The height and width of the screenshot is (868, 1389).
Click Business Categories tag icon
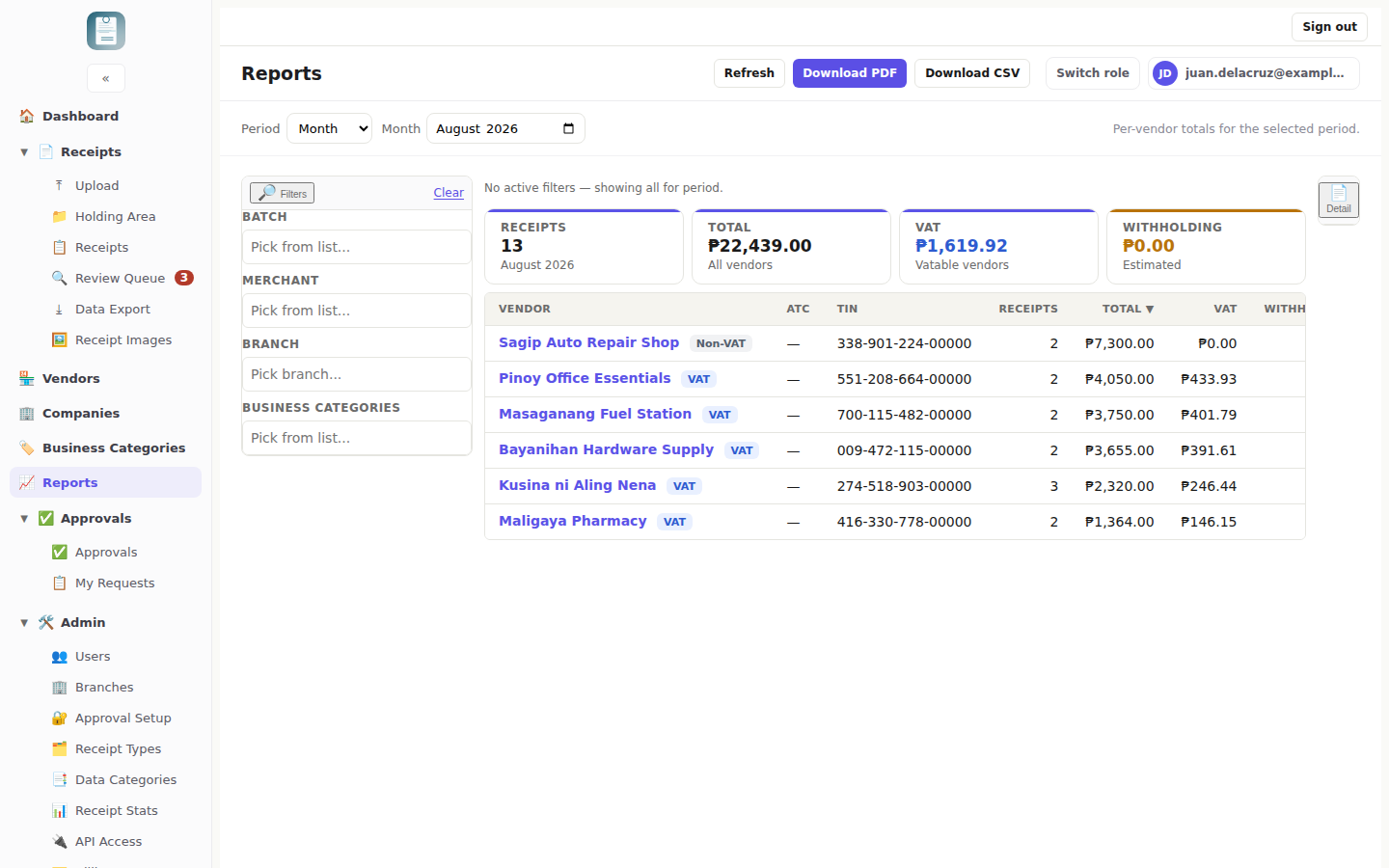point(27,448)
